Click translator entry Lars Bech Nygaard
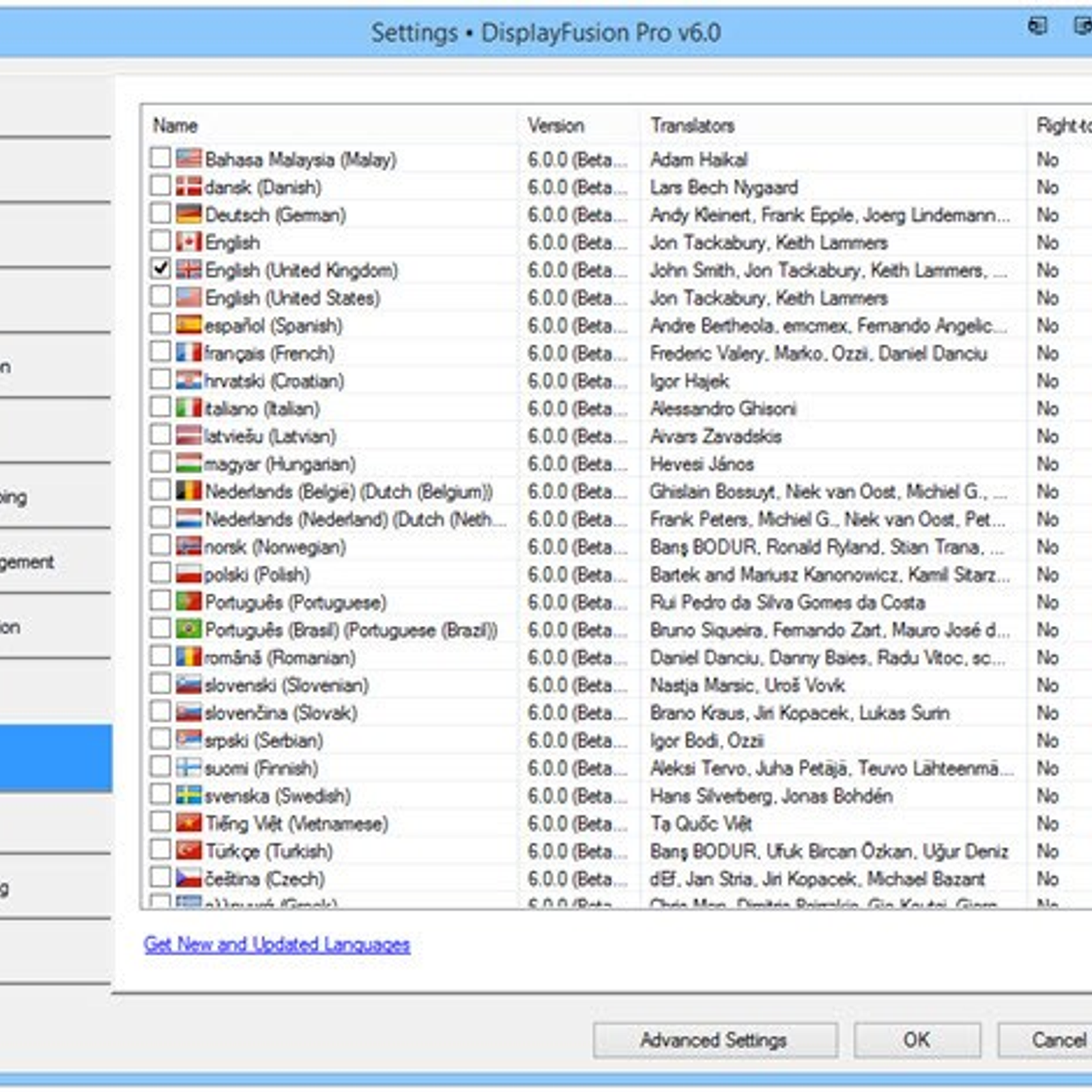 click(x=723, y=187)
